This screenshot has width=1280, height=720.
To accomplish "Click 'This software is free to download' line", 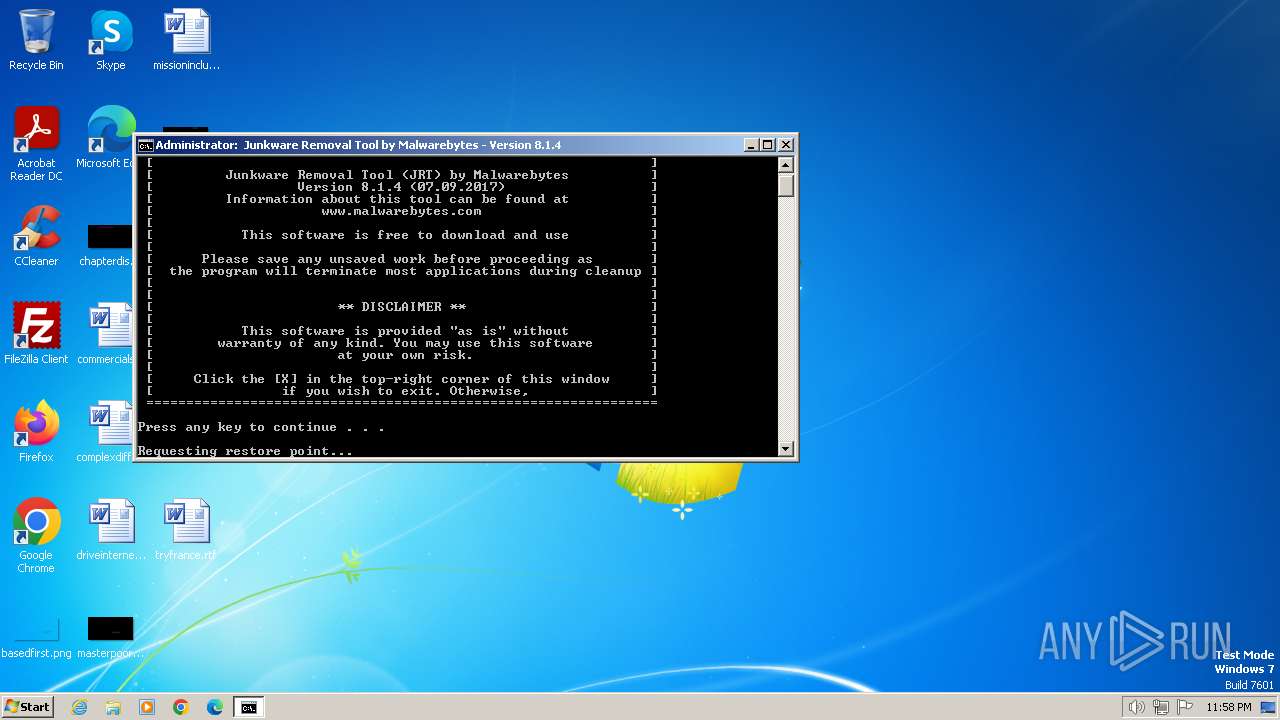I will pyautogui.click(x=404, y=235).
